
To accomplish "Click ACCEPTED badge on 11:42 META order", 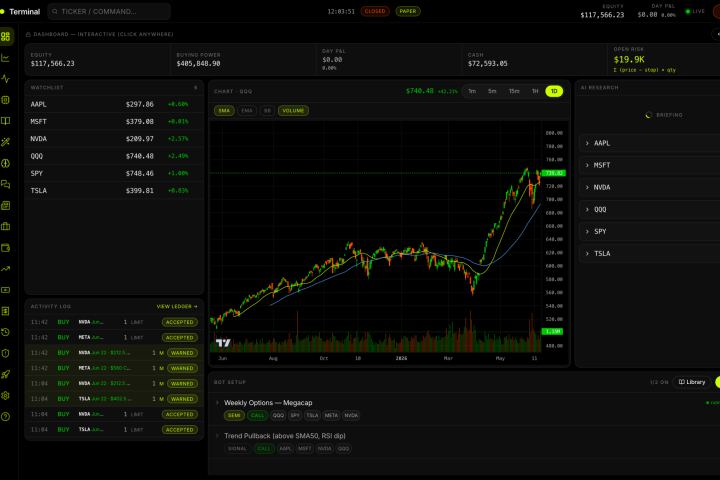I will [x=180, y=338].
